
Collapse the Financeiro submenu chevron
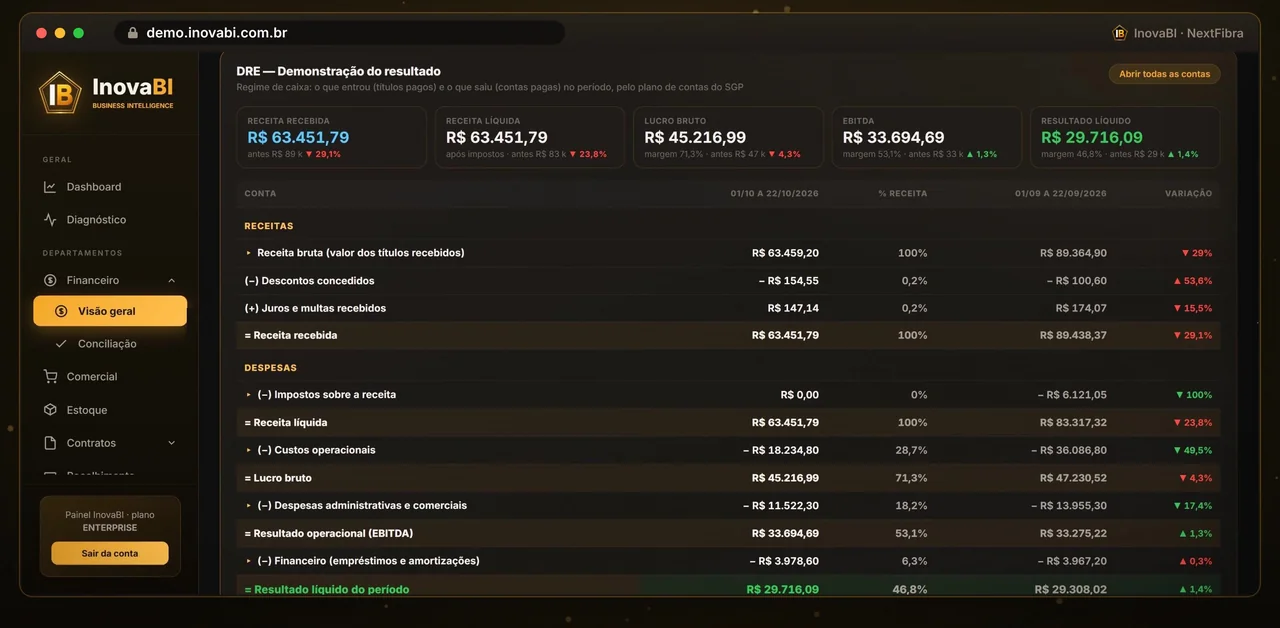pos(171,281)
